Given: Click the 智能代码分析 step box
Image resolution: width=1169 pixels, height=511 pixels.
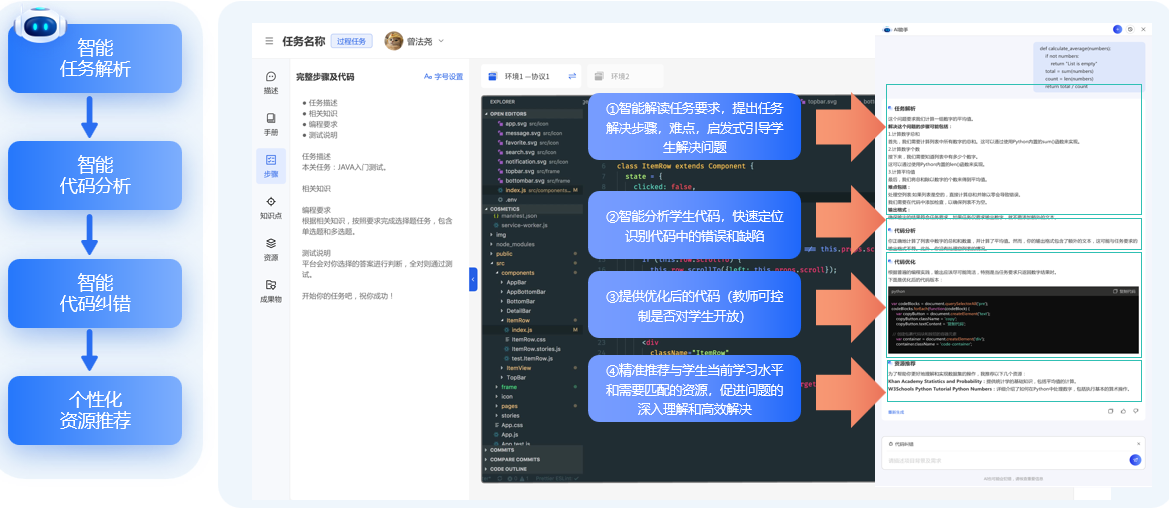Looking at the screenshot, I should pos(95,175).
